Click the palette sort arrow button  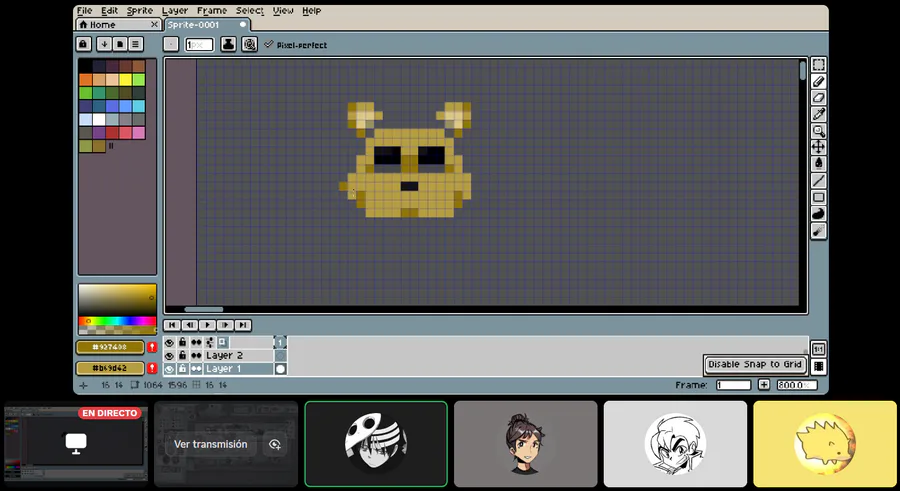104,44
